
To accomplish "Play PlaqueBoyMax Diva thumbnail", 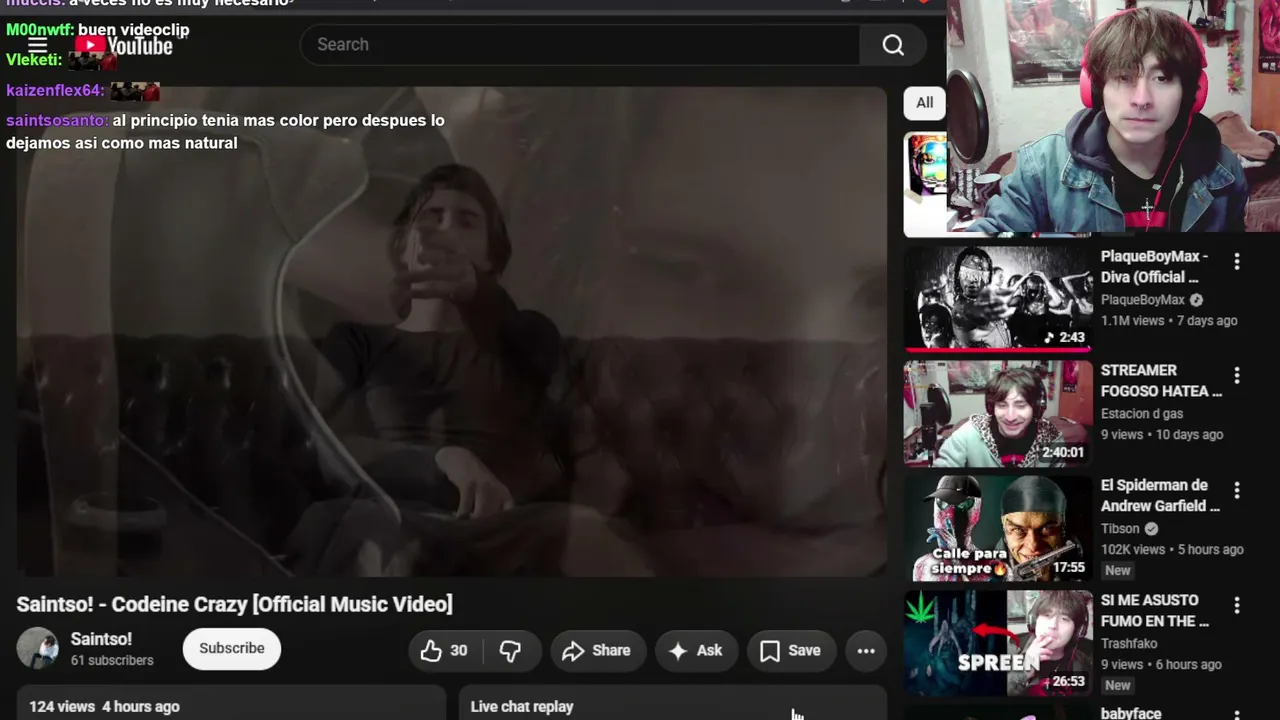I will pos(998,298).
